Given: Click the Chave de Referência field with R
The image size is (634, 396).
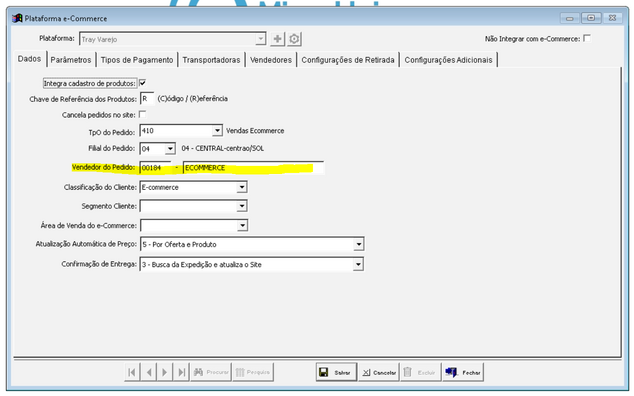Looking at the screenshot, I should (x=147, y=99).
